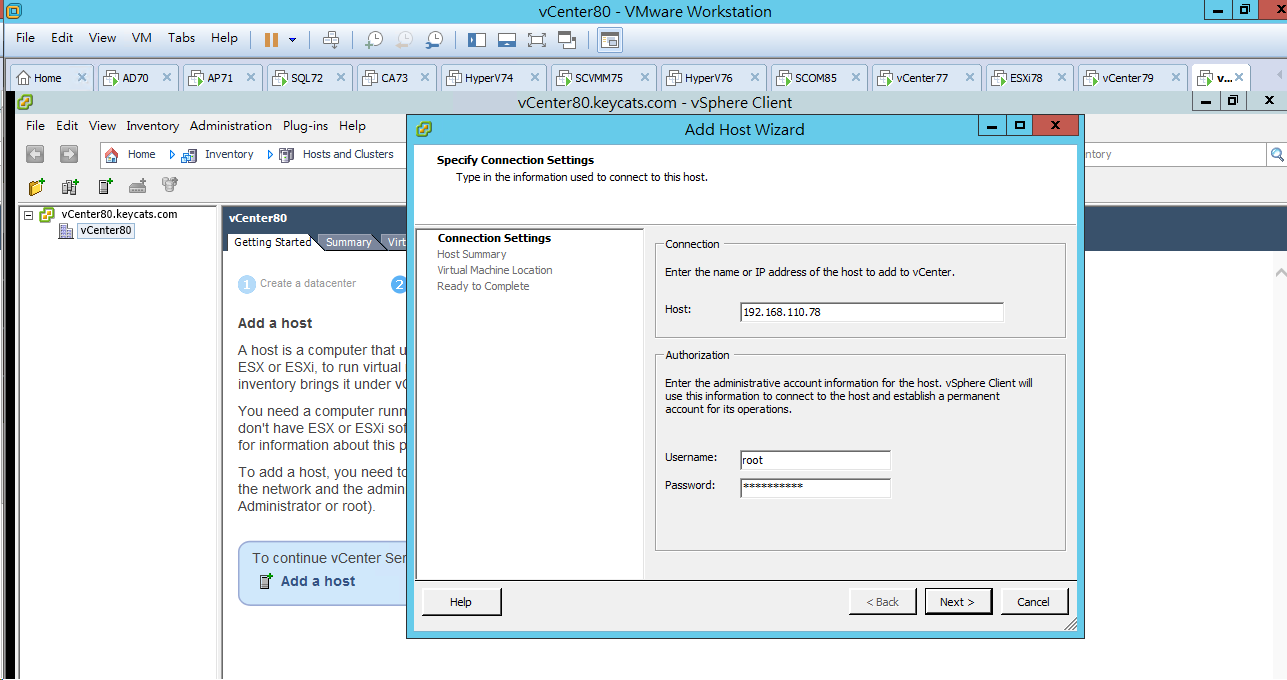Collapse the vCenter80.keycats.com tree node
The width and height of the screenshot is (1287, 680).
[x=28, y=215]
